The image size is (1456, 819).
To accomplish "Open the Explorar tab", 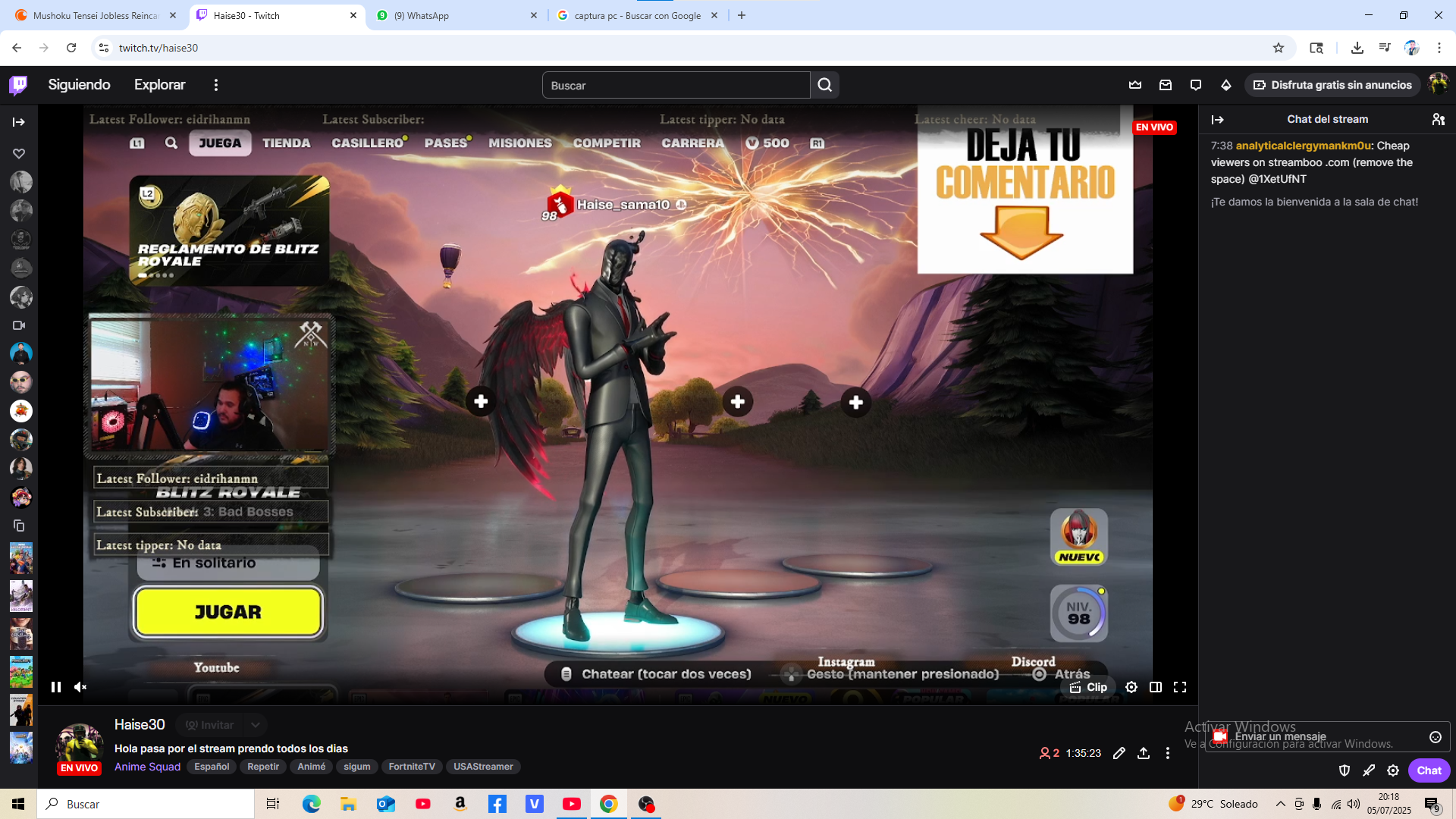I will pyautogui.click(x=159, y=85).
